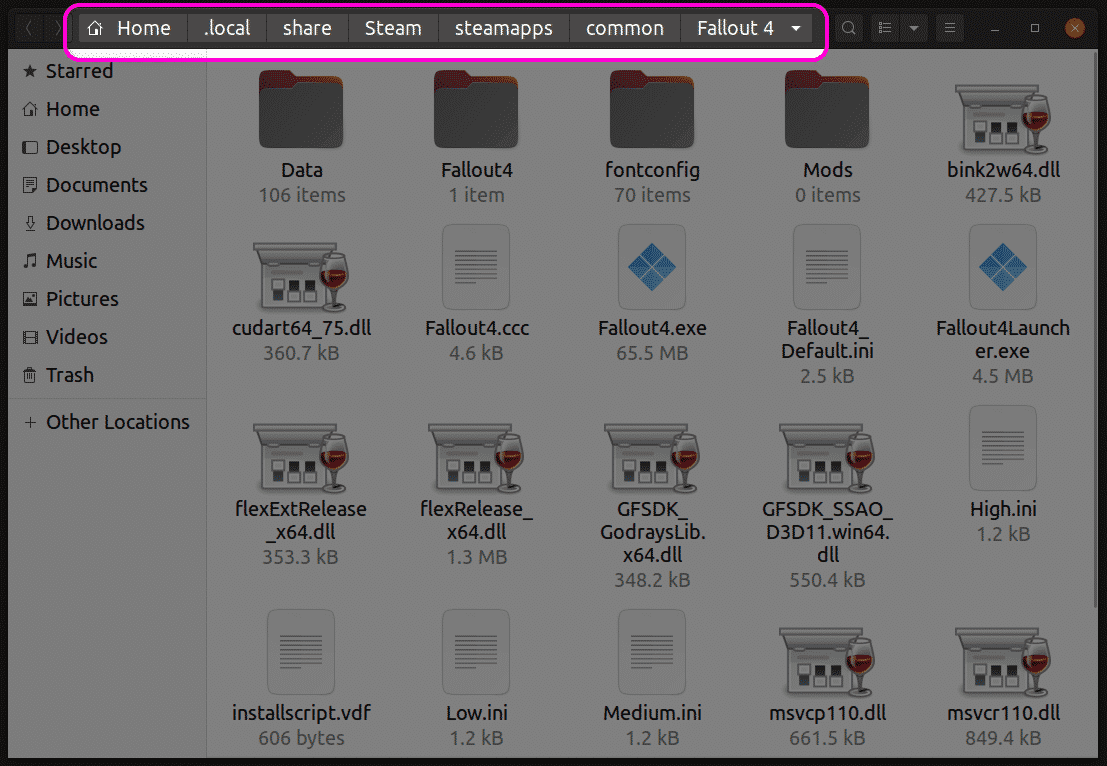Select the High.ini file icon
The width and height of the screenshot is (1107, 766).
[x=1003, y=448]
